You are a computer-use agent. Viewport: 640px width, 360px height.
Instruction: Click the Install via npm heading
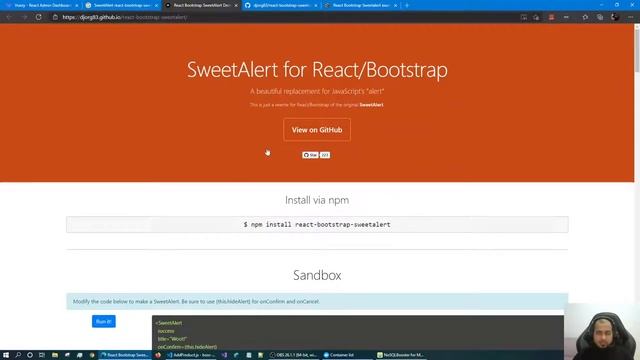(x=317, y=200)
